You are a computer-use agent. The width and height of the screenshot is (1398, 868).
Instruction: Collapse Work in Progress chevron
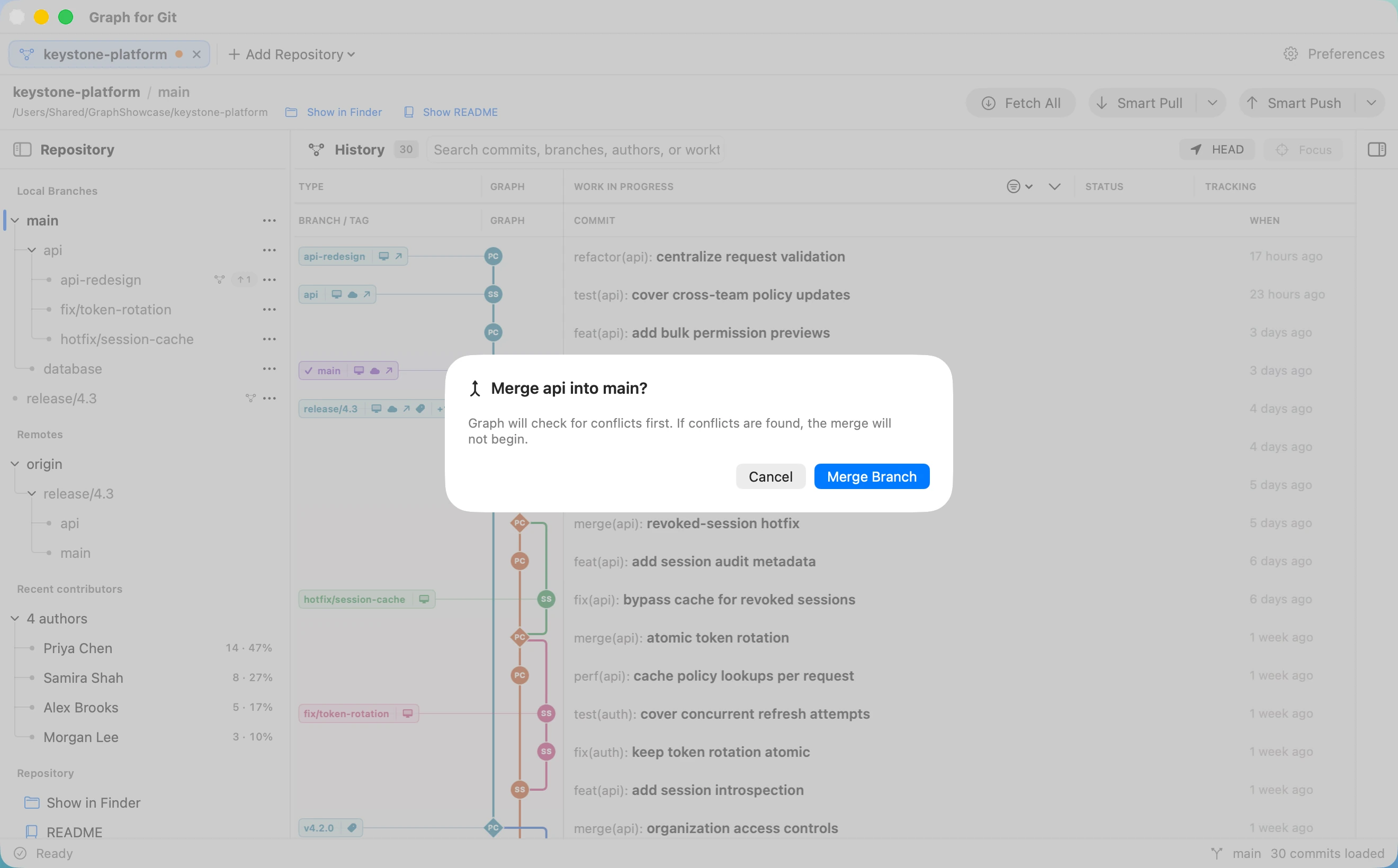point(1054,187)
